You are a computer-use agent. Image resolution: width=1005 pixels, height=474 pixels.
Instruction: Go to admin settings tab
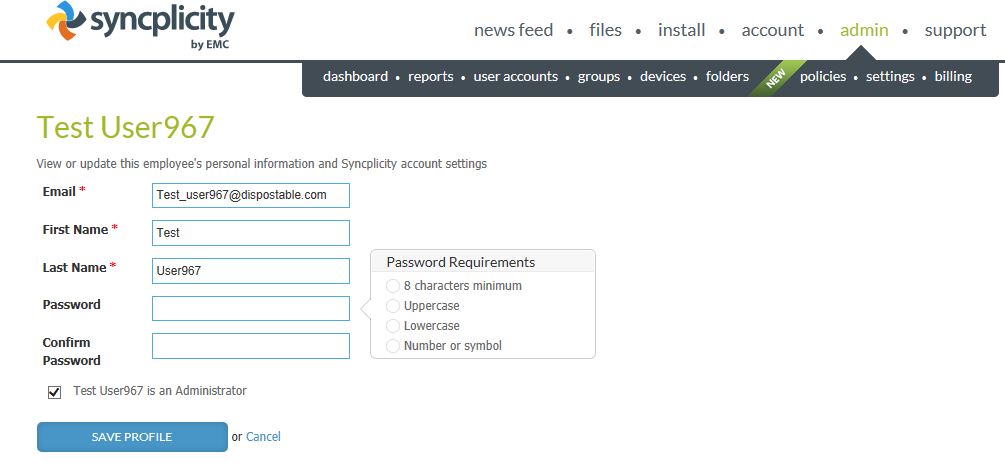point(890,77)
